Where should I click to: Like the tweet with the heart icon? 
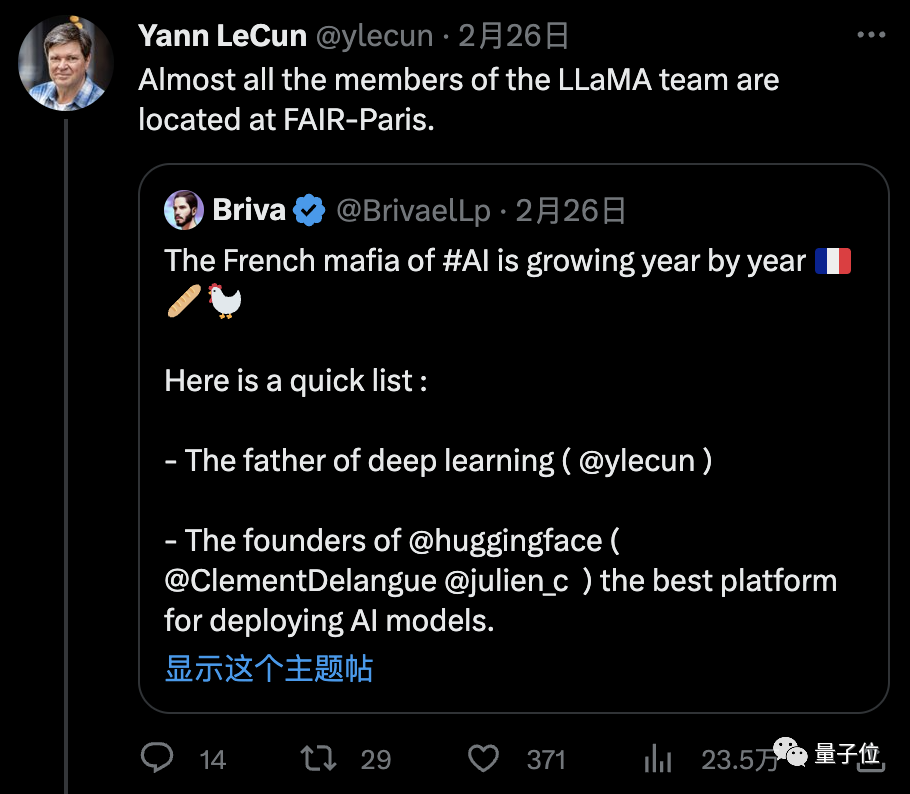[484, 759]
